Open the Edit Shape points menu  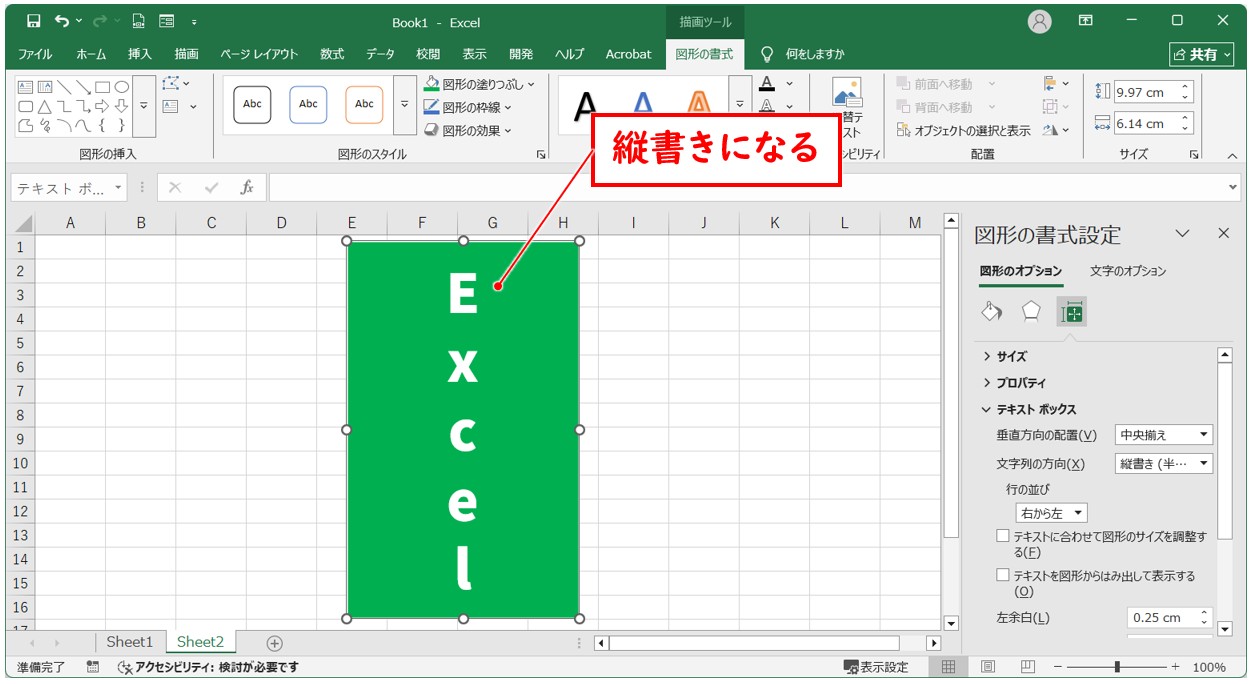click(x=176, y=83)
